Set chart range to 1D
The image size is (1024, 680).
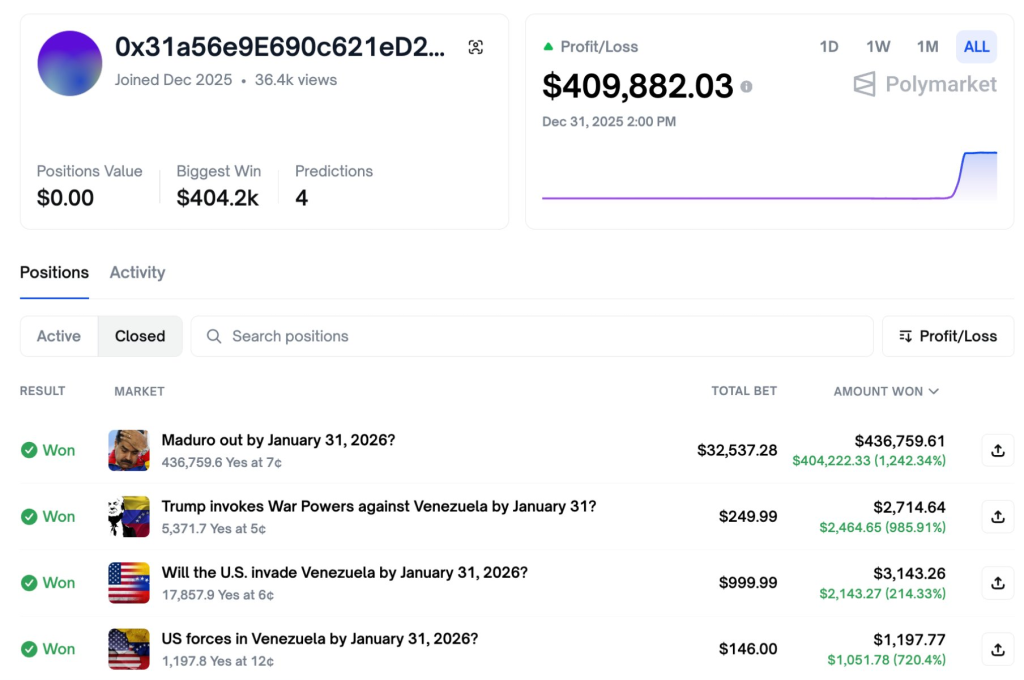(x=829, y=47)
